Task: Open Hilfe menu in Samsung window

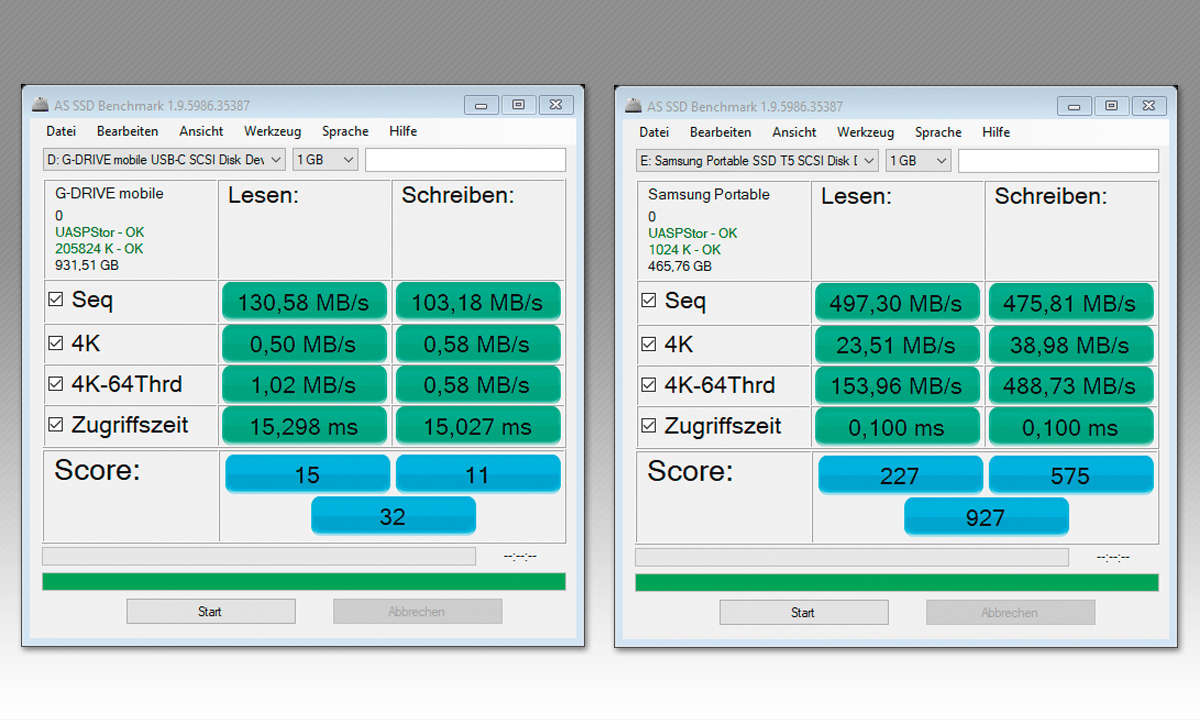Action: pyautogui.click(x=996, y=132)
